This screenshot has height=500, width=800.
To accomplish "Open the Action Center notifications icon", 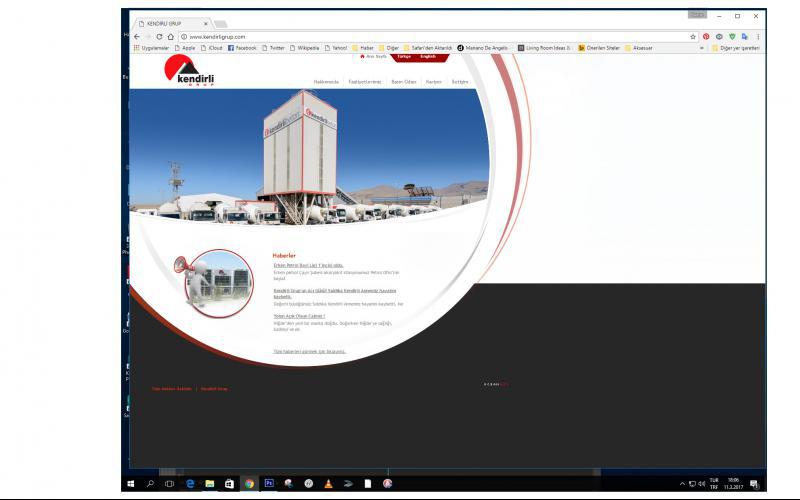I will (754, 484).
